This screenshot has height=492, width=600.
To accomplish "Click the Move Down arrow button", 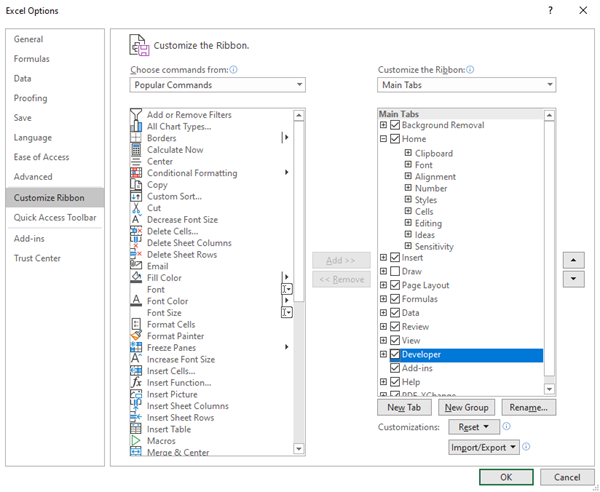I will 573,279.
